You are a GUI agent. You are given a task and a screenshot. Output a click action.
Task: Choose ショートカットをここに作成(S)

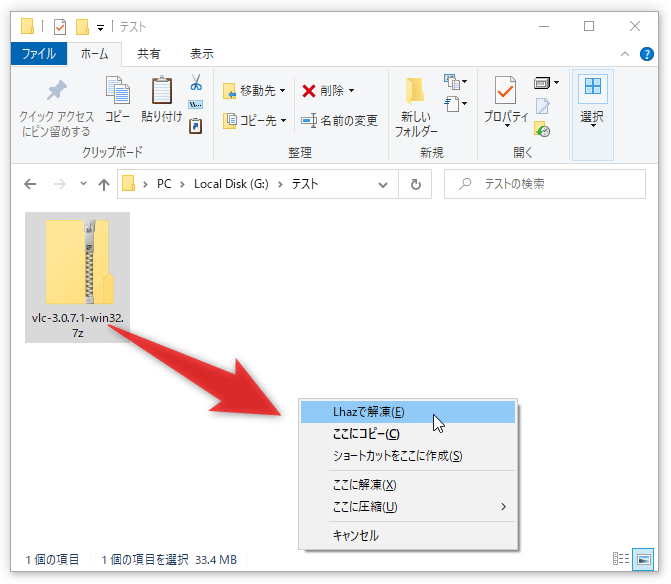408,456
